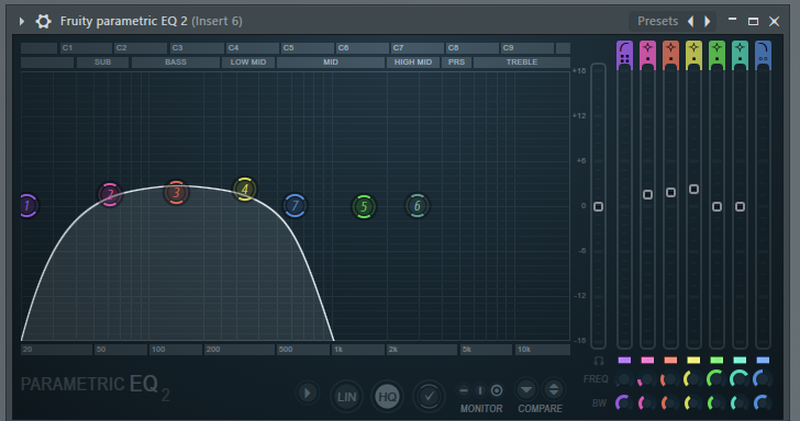Select band 4 yellow color token
Viewport: 800px width, 421px height.
pyautogui.click(x=694, y=360)
